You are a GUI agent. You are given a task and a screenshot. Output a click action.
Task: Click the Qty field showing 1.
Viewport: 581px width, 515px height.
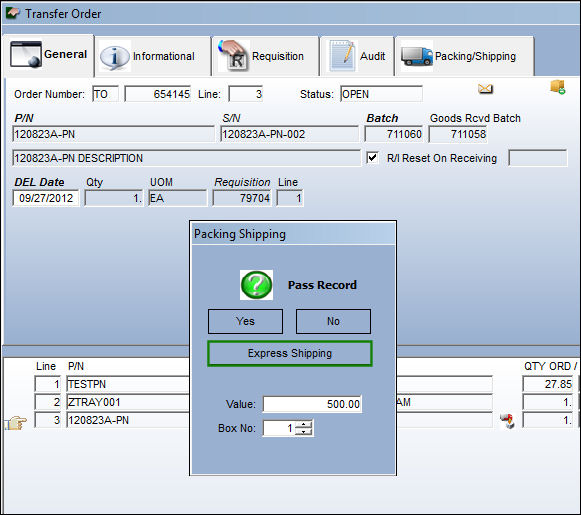coord(114,198)
